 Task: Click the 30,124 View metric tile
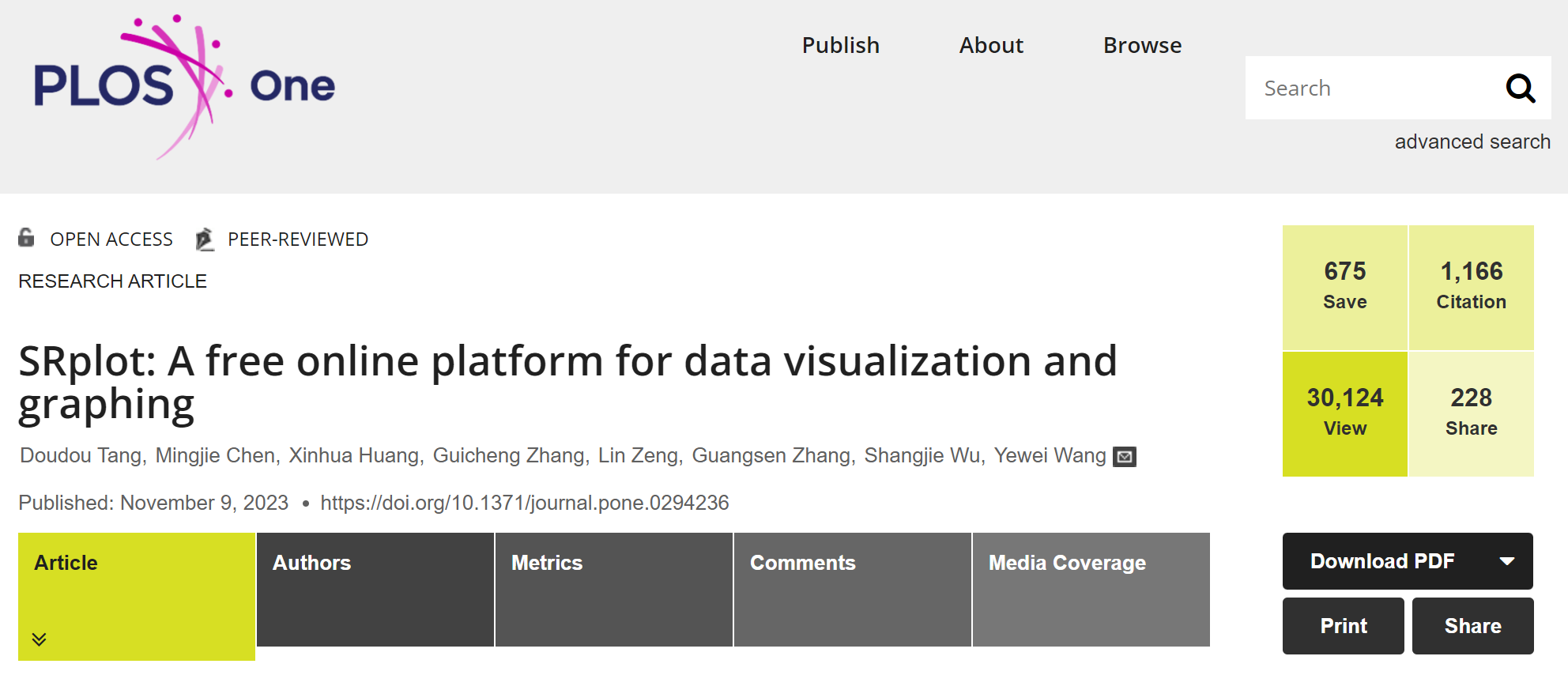pos(1345,414)
